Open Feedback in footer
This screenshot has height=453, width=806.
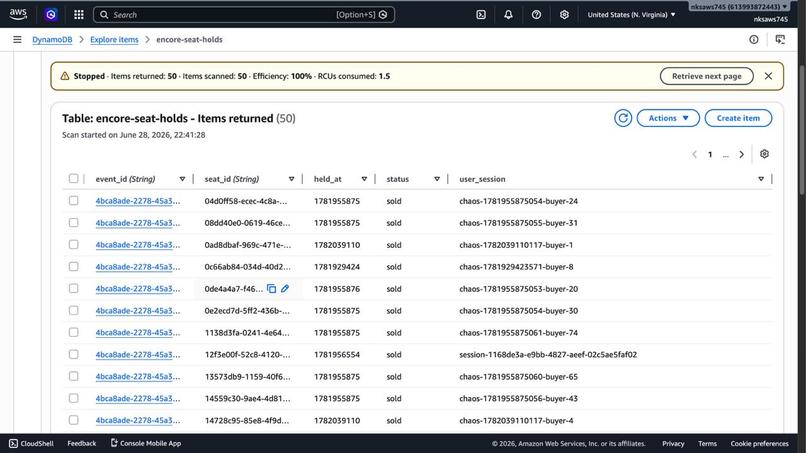(x=82, y=443)
